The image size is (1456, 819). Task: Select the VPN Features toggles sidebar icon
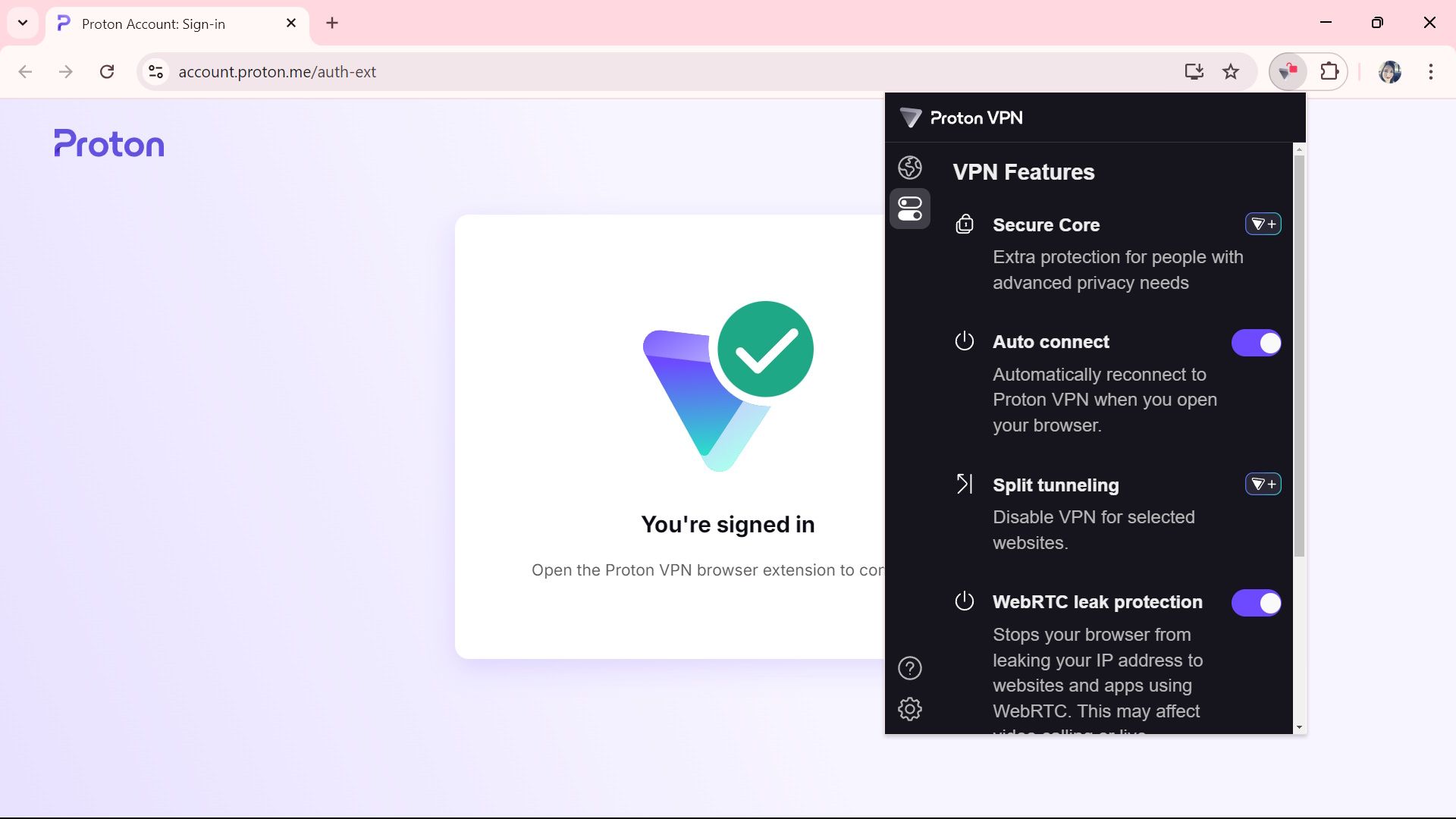click(x=910, y=209)
